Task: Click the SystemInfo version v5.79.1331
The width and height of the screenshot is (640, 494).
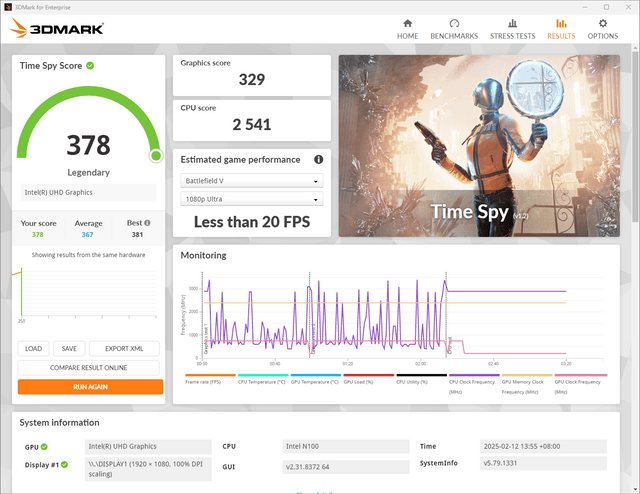Action: click(543, 463)
